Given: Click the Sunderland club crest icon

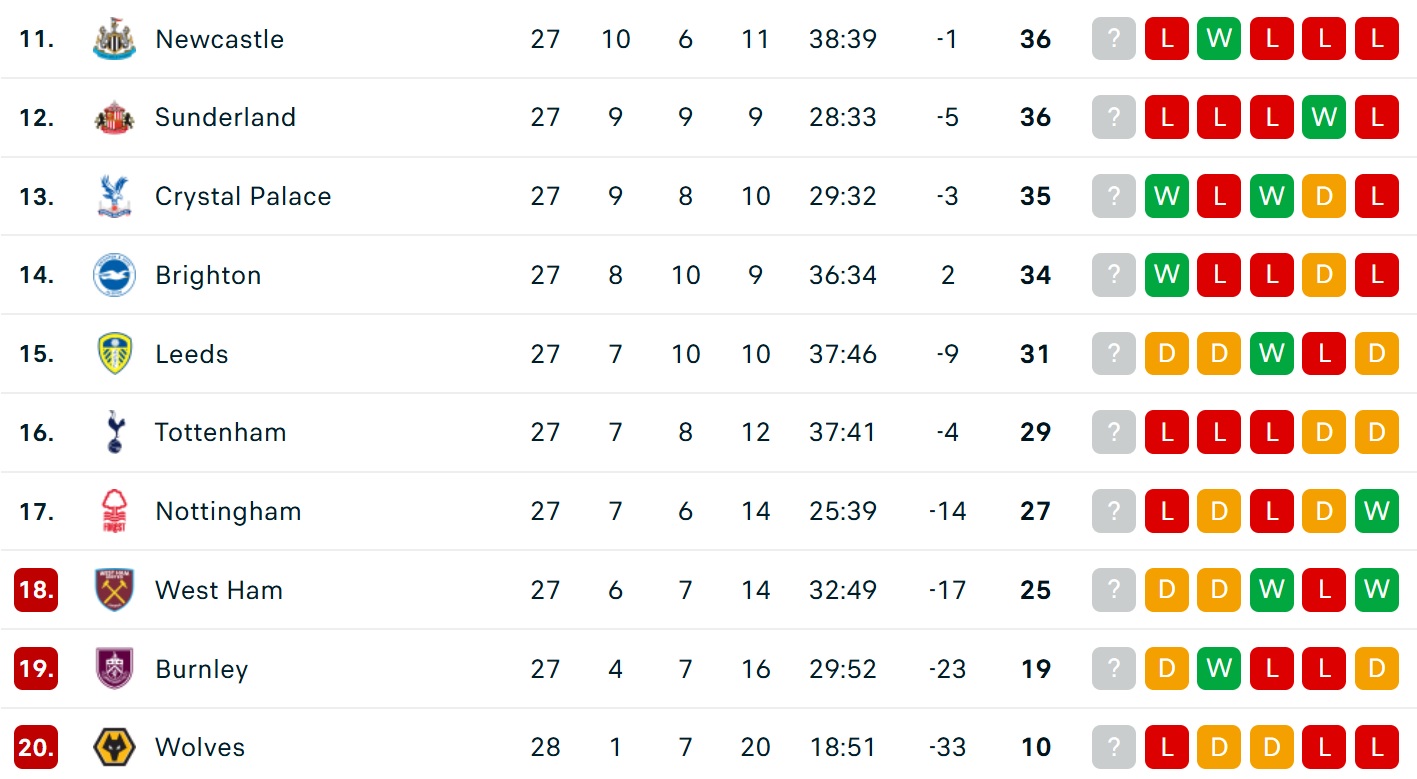Looking at the screenshot, I should click(114, 117).
